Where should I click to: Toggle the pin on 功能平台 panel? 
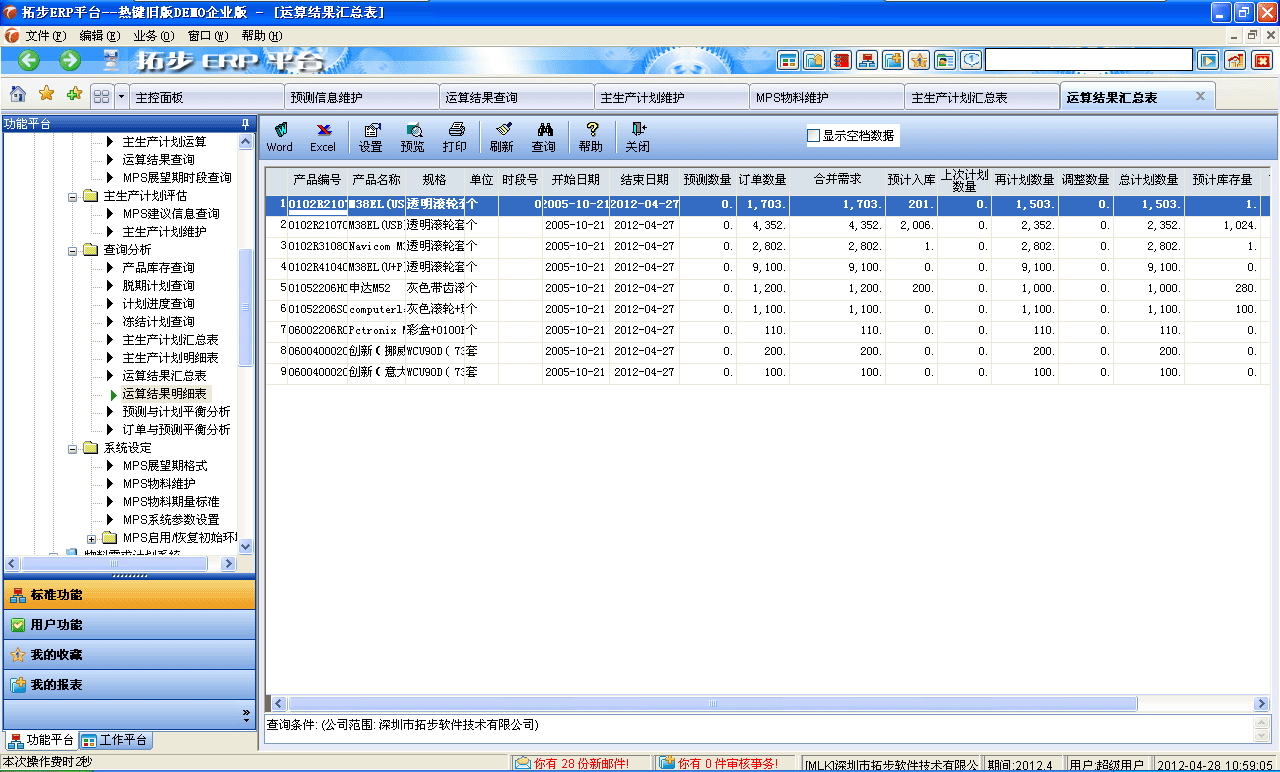click(243, 123)
